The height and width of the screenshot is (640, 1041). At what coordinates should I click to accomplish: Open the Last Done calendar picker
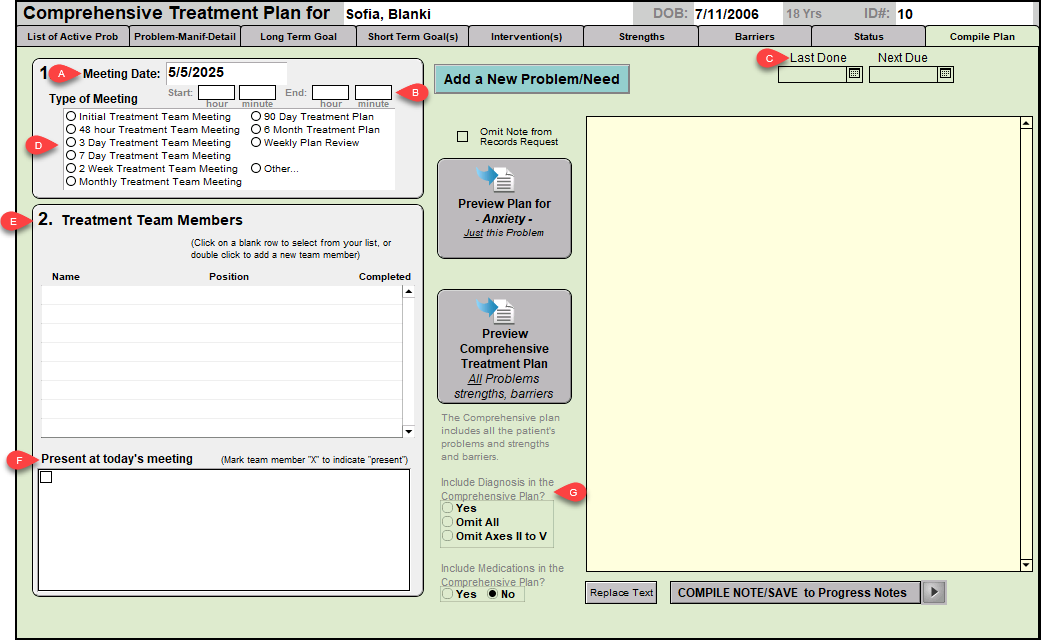[854, 74]
